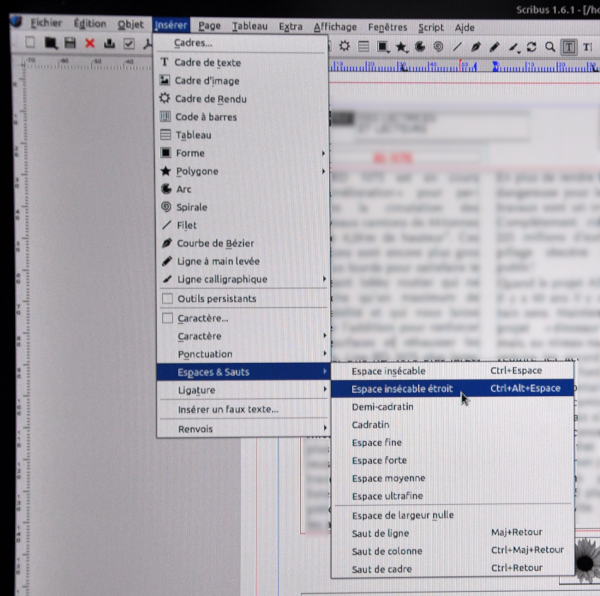Select the Render frame gear toolbar icon
The image size is (600, 596).
point(345,46)
